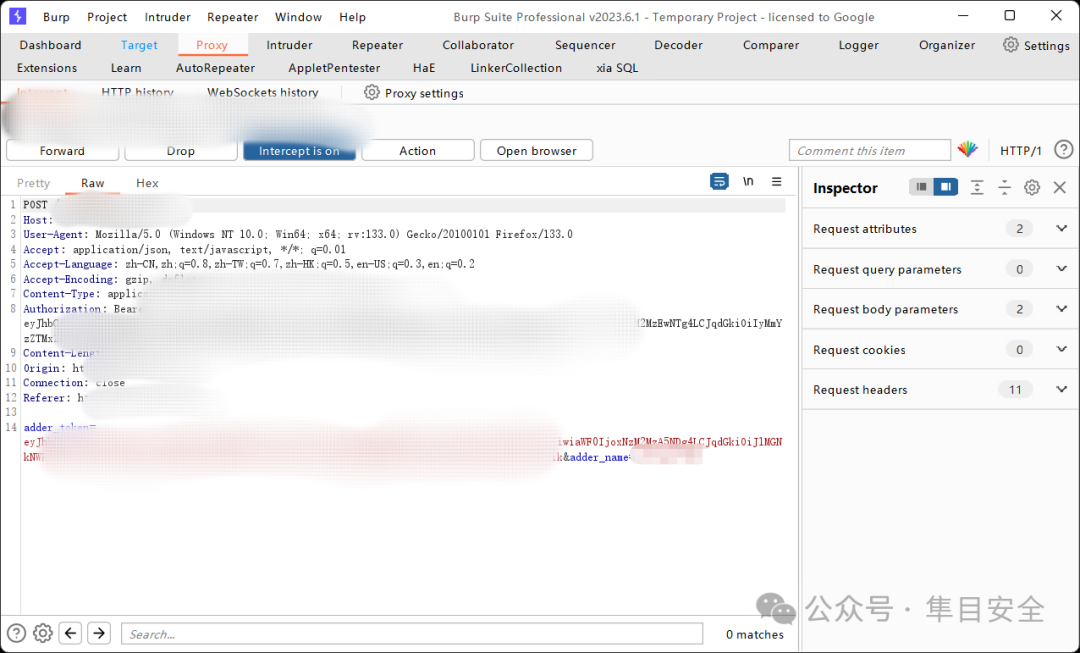The width and height of the screenshot is (1080, 653).
Task: Click the User-Agent header line
Action: click(x=298, y=234)
